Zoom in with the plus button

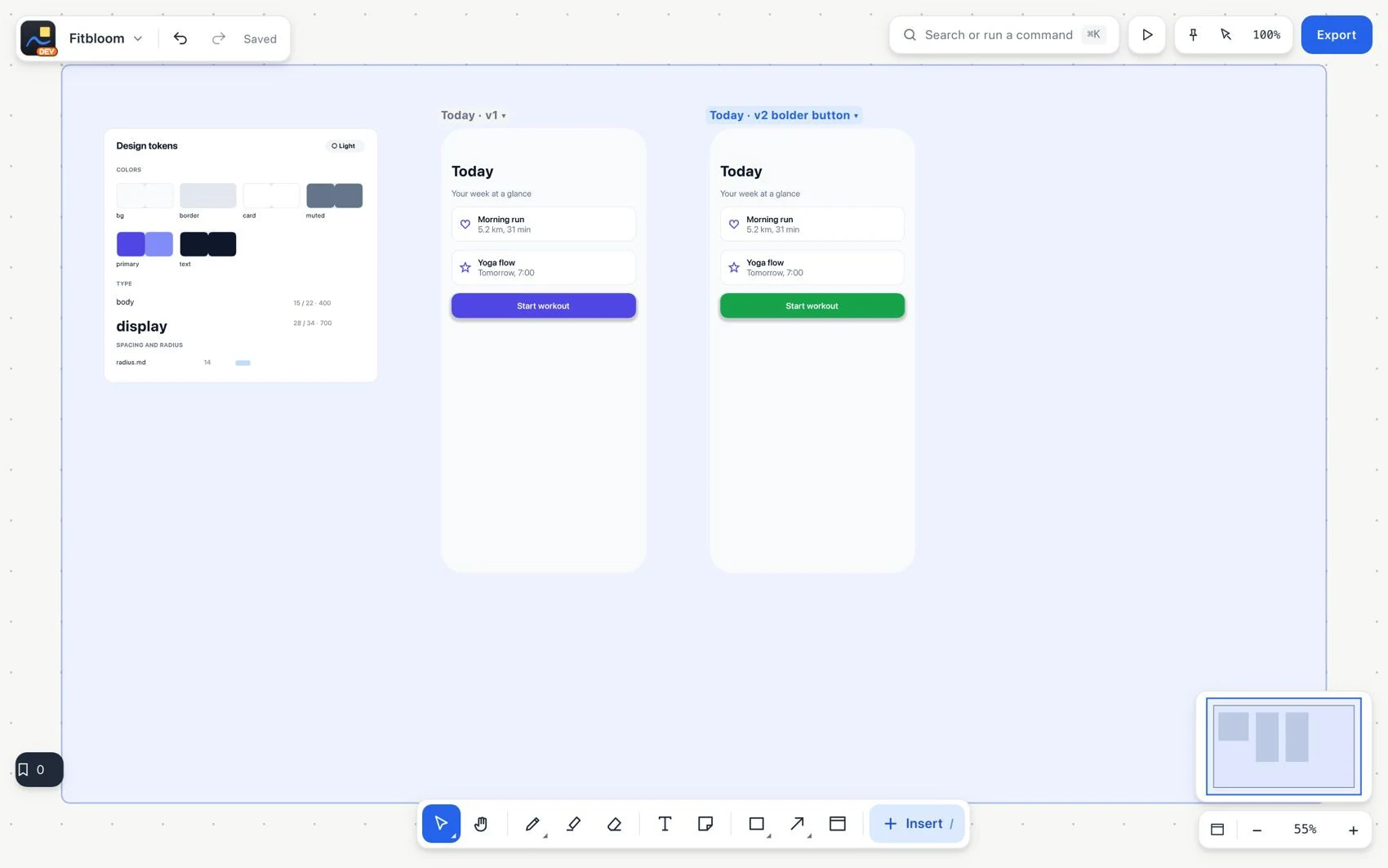tap(1353, 830)
